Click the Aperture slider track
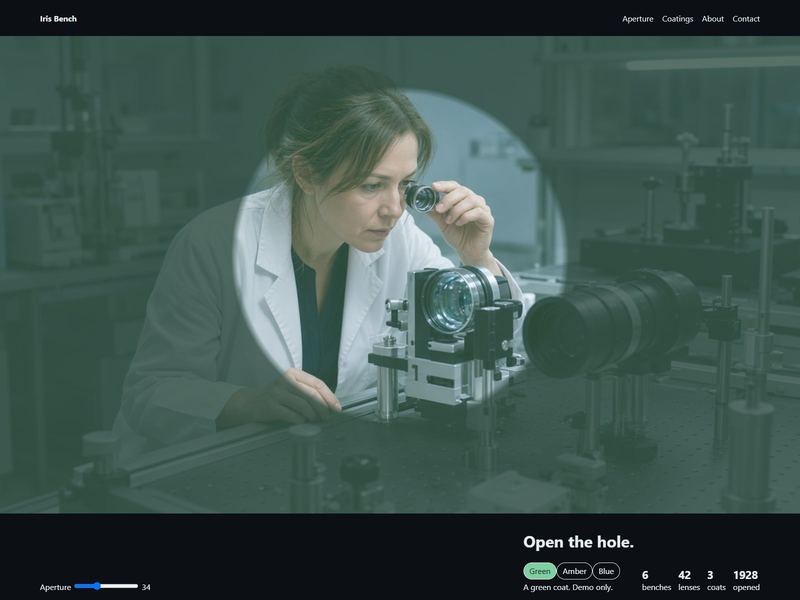This screenshot has height=600, width=800. click(106, 586)
